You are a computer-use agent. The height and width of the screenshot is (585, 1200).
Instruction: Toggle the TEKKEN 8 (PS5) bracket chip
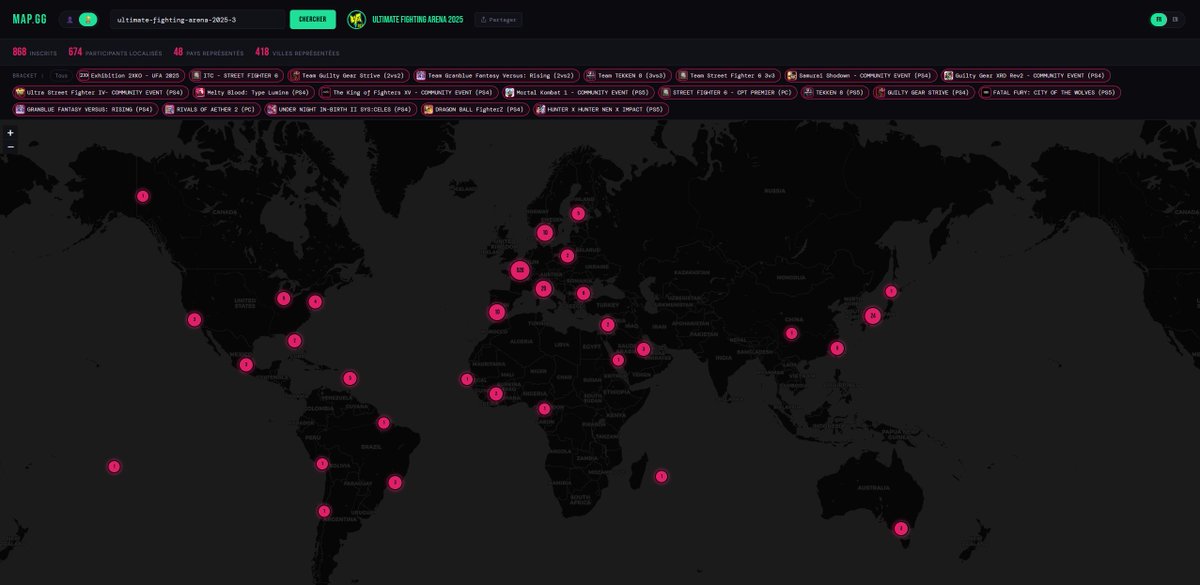pos(835,92)
